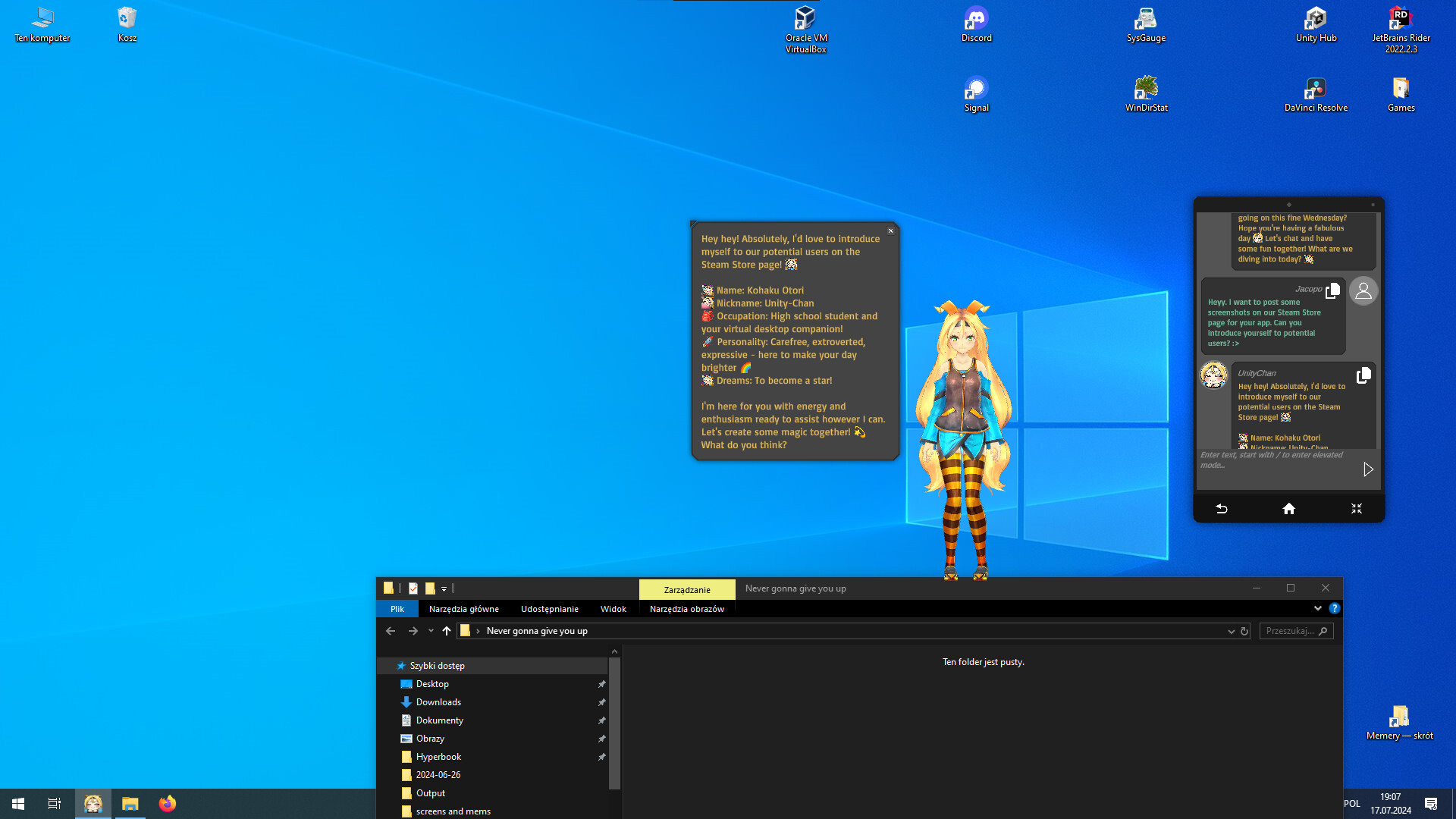Open the Zarządzanie tab
Image resolution: width=1456 pixels, height=819 pixels.
pyautogui.click(x=687, y=589)
